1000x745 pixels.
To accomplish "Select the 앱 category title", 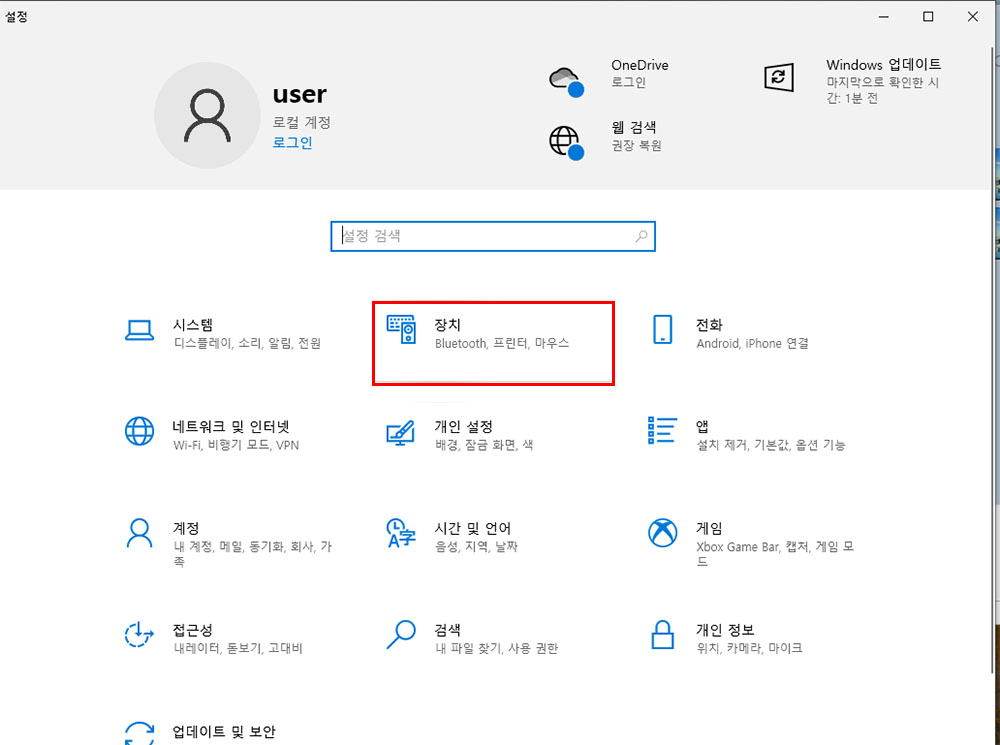I will click(x=702, y=427).
